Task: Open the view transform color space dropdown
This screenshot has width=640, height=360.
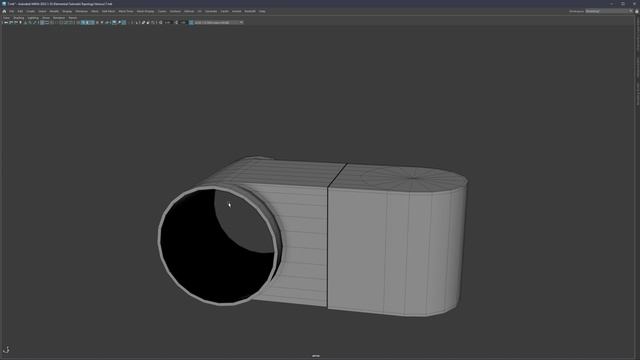Action: [x=218, y=22]
